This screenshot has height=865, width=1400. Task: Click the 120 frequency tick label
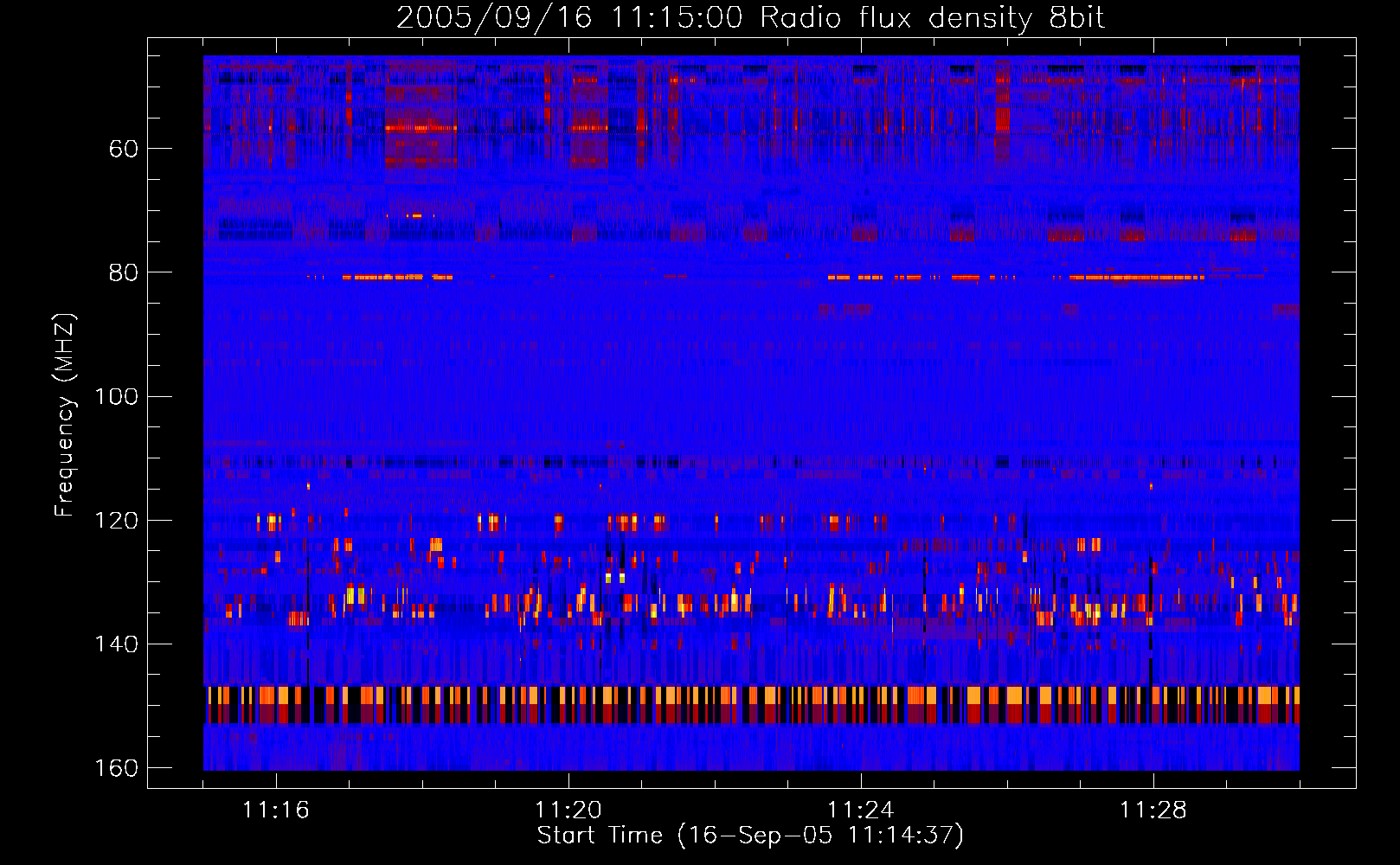click(x=117, y=520)
